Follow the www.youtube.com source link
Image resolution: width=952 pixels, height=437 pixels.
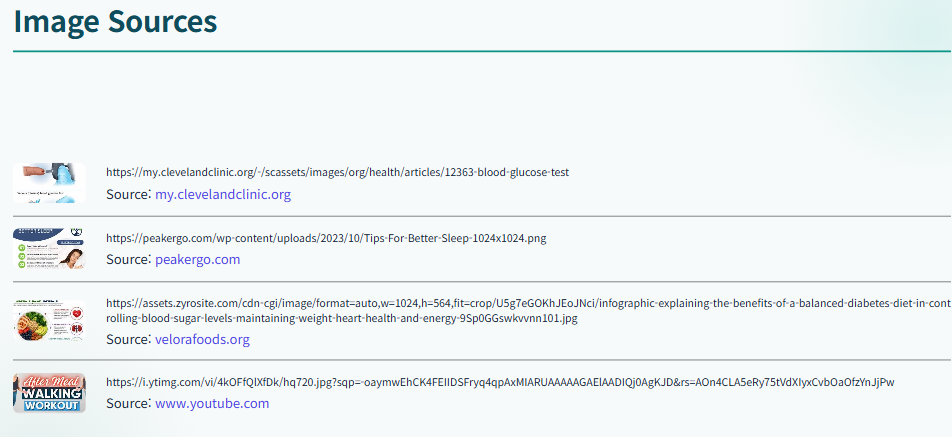pos(212,404)
